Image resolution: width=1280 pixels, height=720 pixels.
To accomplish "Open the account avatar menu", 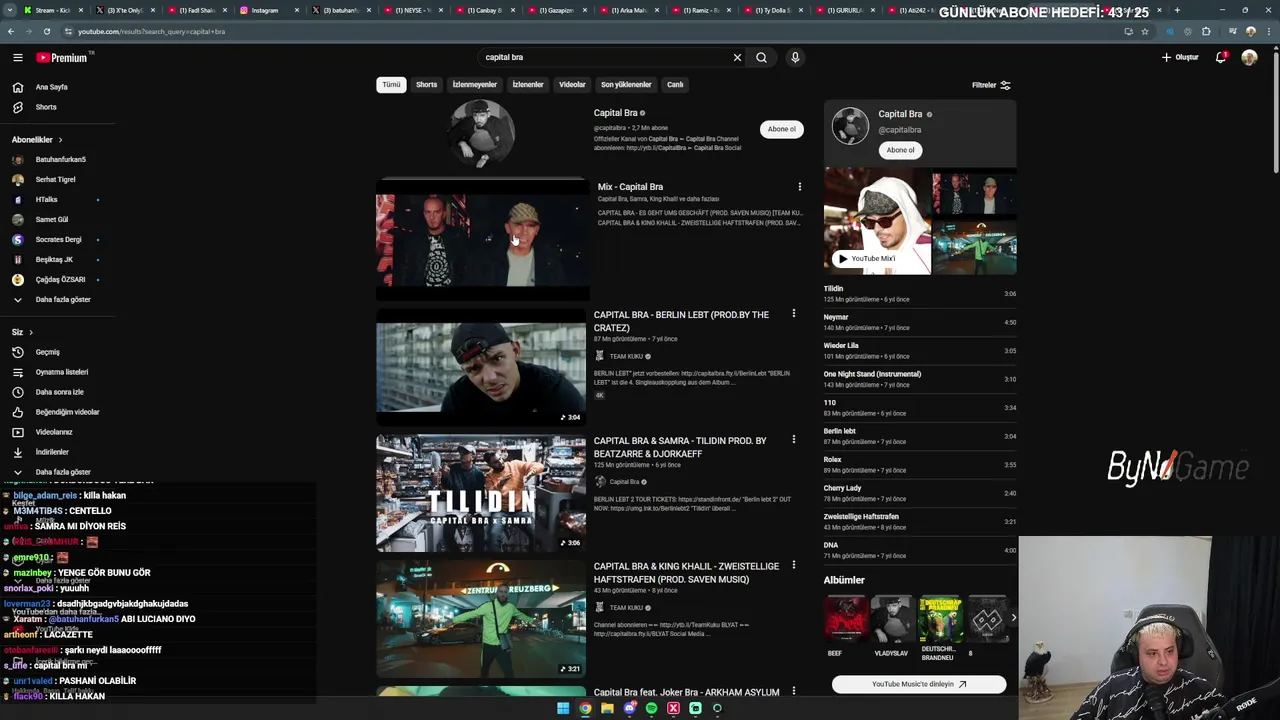I will tap(1249, 58).
